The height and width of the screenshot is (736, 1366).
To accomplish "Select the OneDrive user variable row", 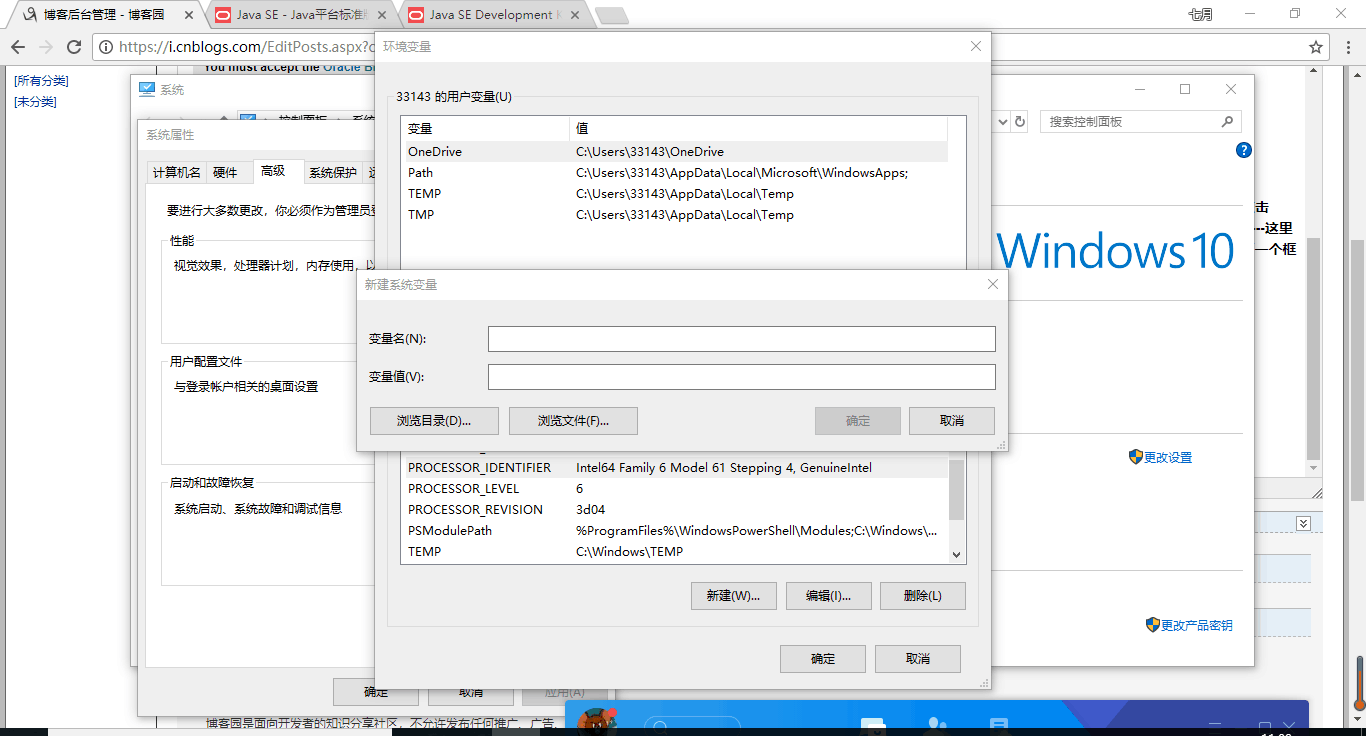I will pos(675,152).
